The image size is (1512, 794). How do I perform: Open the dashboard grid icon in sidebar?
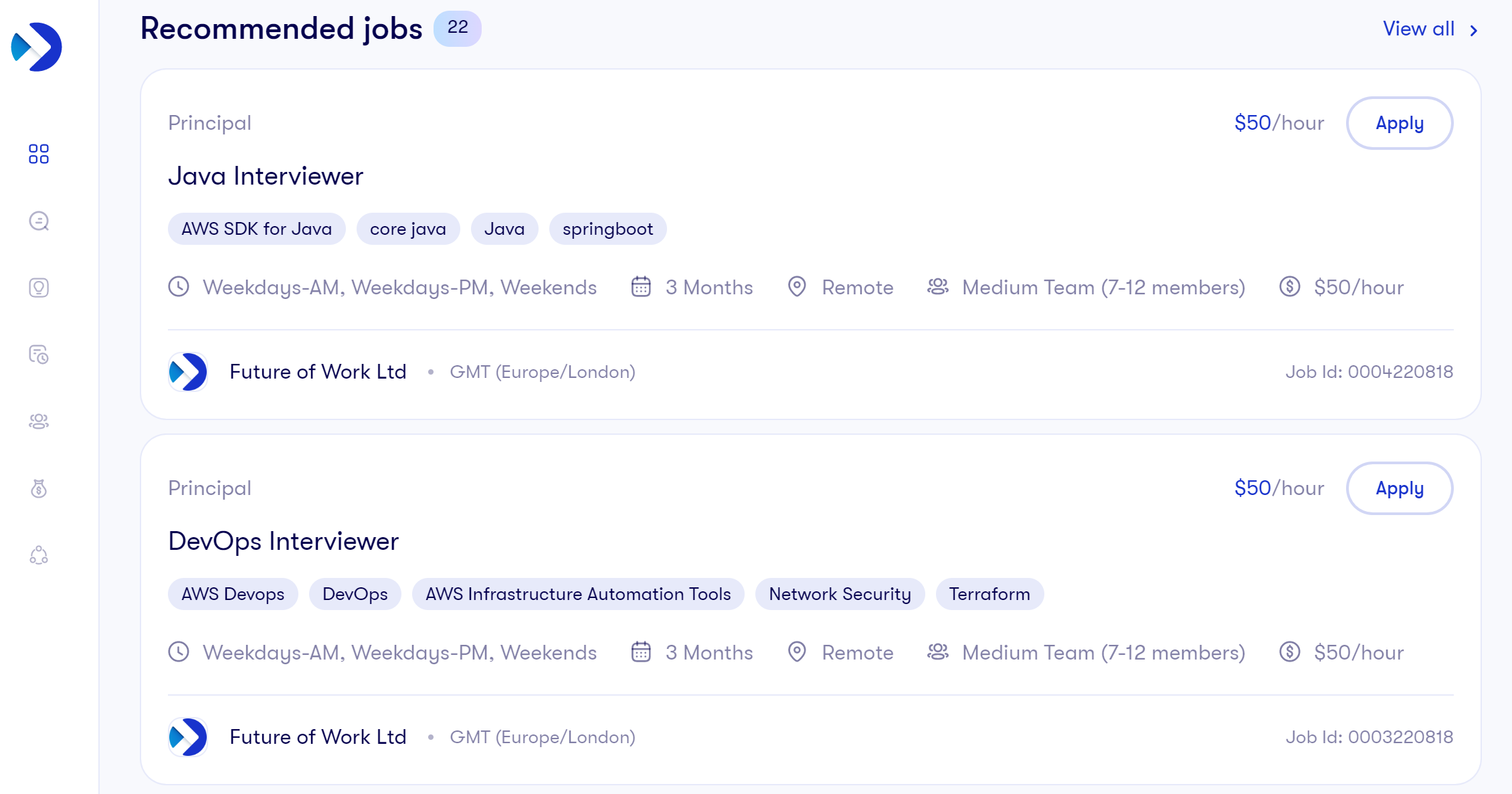coord(39,154)
